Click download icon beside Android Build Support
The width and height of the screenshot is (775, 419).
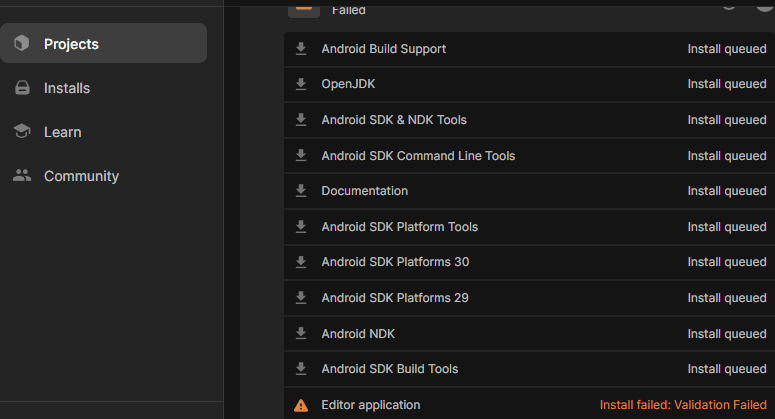pyautogui.click(x=301, y=48)
